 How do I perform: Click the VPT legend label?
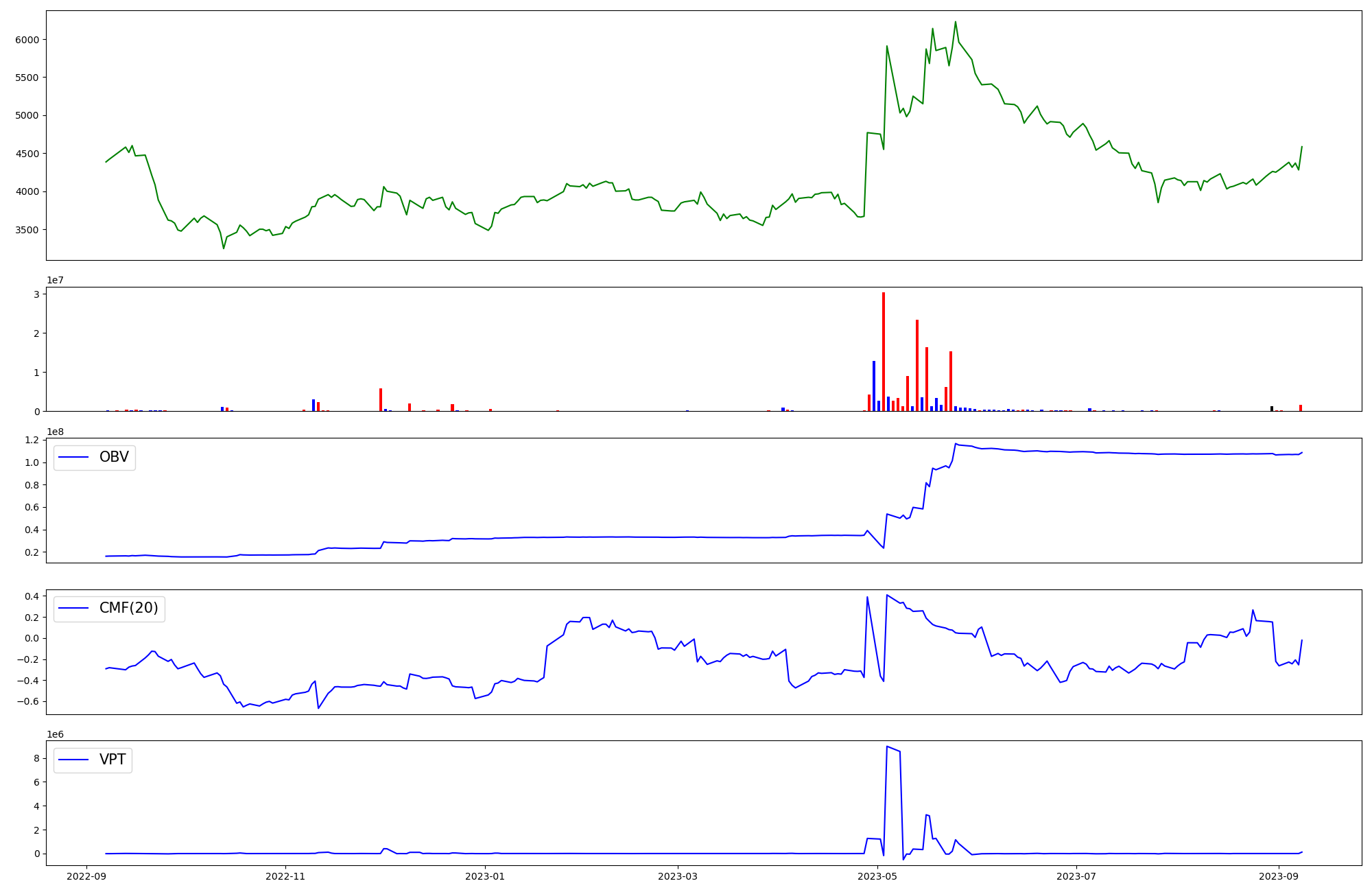pos(113,760)
